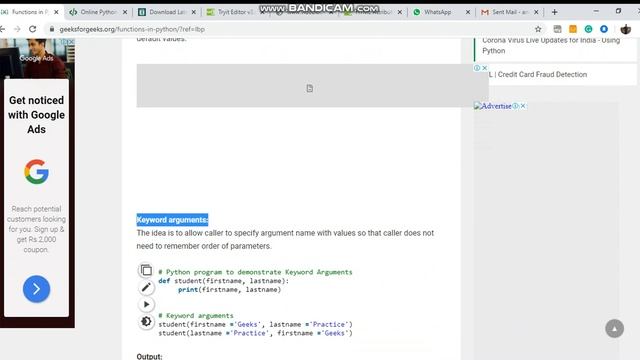The image size is (640, 360).
Task: Click the def student(firstname, lastname) code line
Action: click(x=224, y=281)
